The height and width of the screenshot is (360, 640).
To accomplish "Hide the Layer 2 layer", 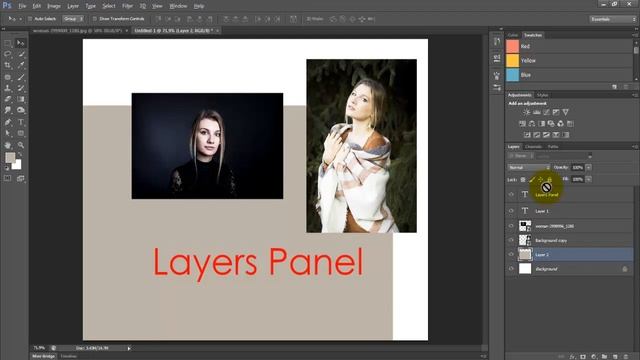I will click(511, 254).
